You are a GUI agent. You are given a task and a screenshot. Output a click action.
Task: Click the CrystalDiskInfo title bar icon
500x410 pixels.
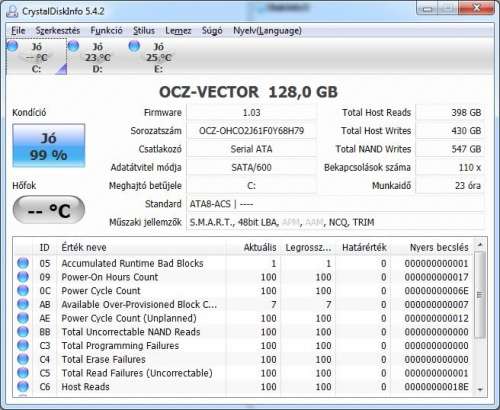coord(12,11)
